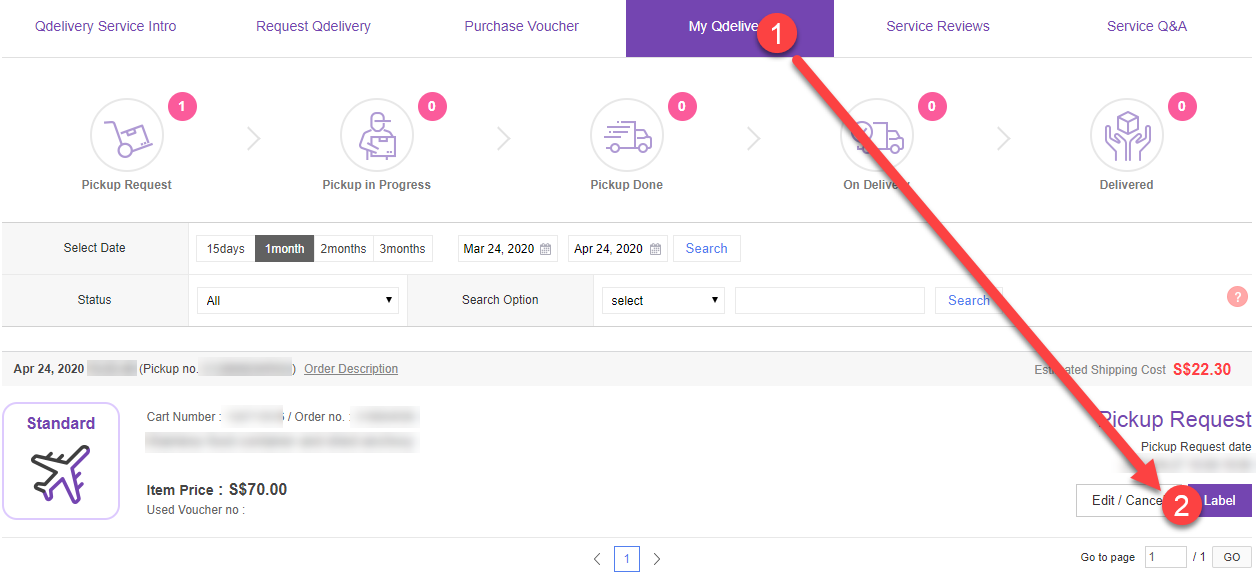
Task: Select the 3months date range
Action: [403, 249]
